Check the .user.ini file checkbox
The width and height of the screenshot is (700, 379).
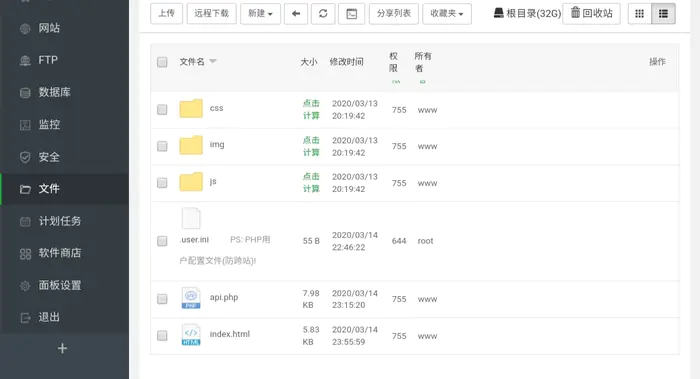(162, 241)
